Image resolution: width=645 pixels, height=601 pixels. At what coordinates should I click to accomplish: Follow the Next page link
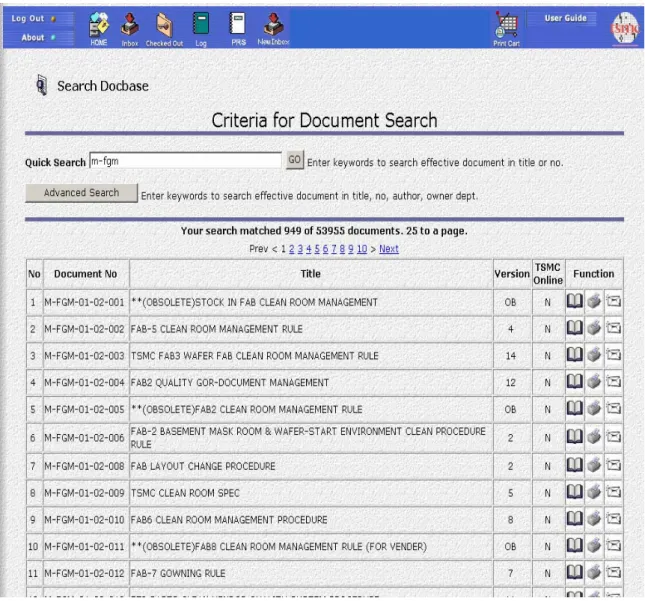[x=389, y=249]
